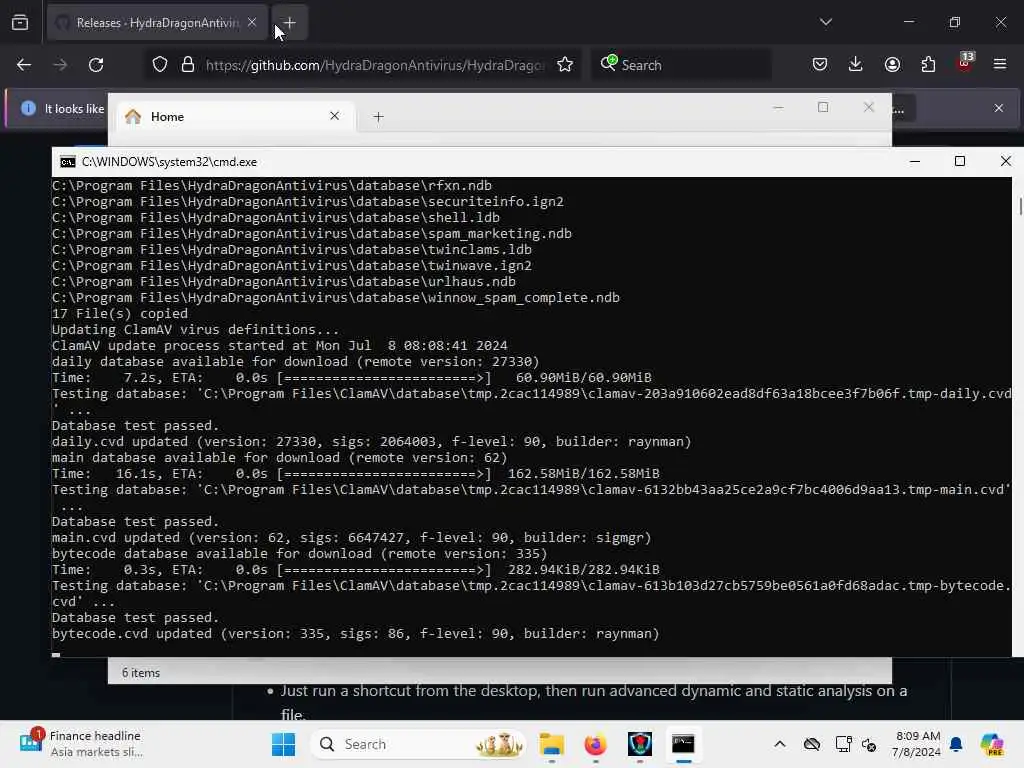Save page to Pocket
This screenshot has width=1024, height=768.
click(x=820, y=64)
